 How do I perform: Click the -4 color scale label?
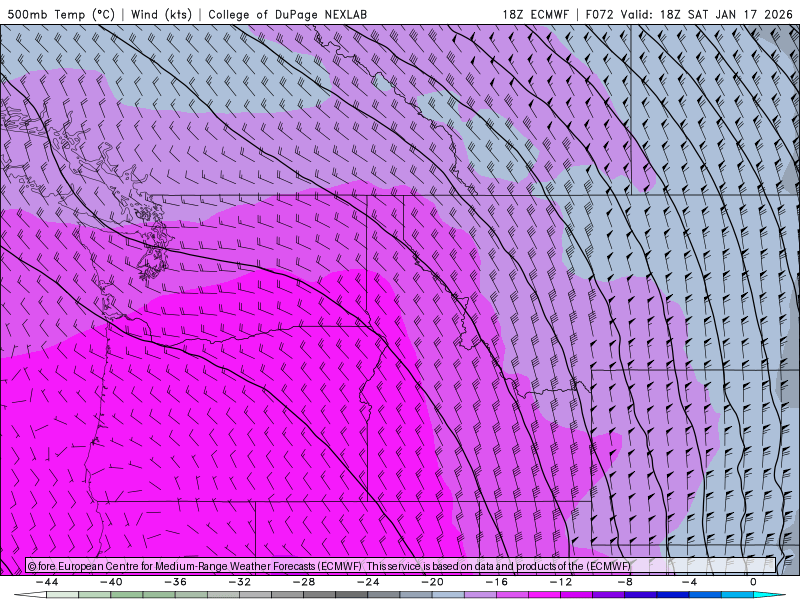[689, 582]
